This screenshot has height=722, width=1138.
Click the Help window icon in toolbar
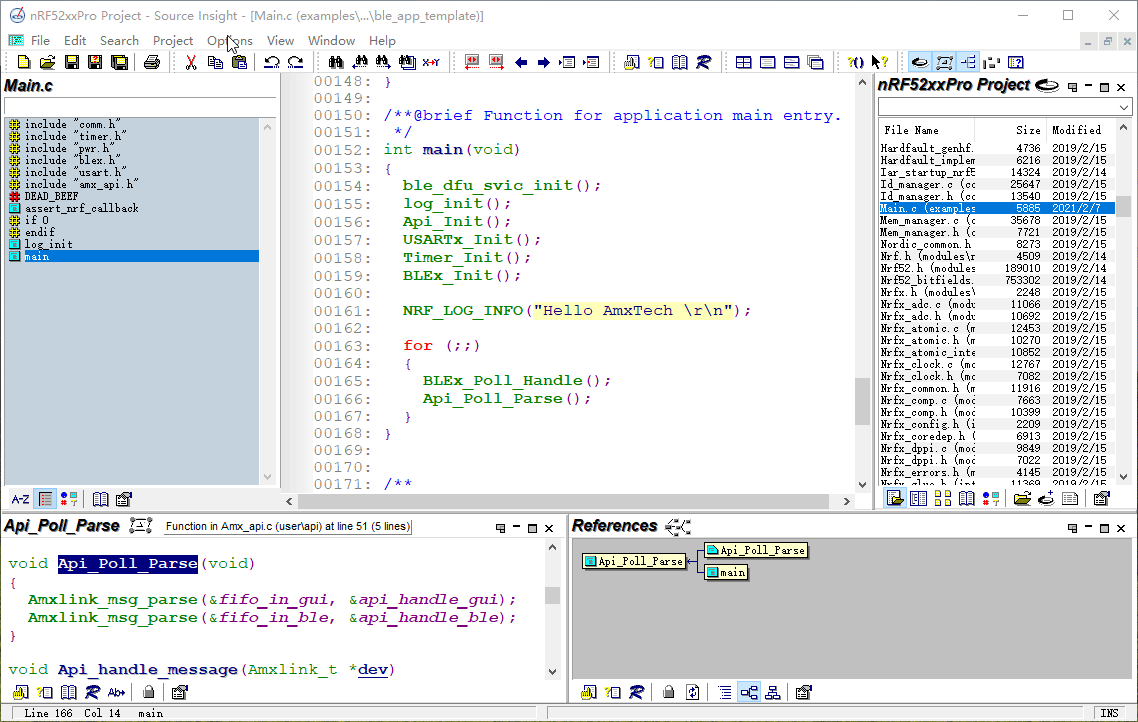tap(1016, 62)
